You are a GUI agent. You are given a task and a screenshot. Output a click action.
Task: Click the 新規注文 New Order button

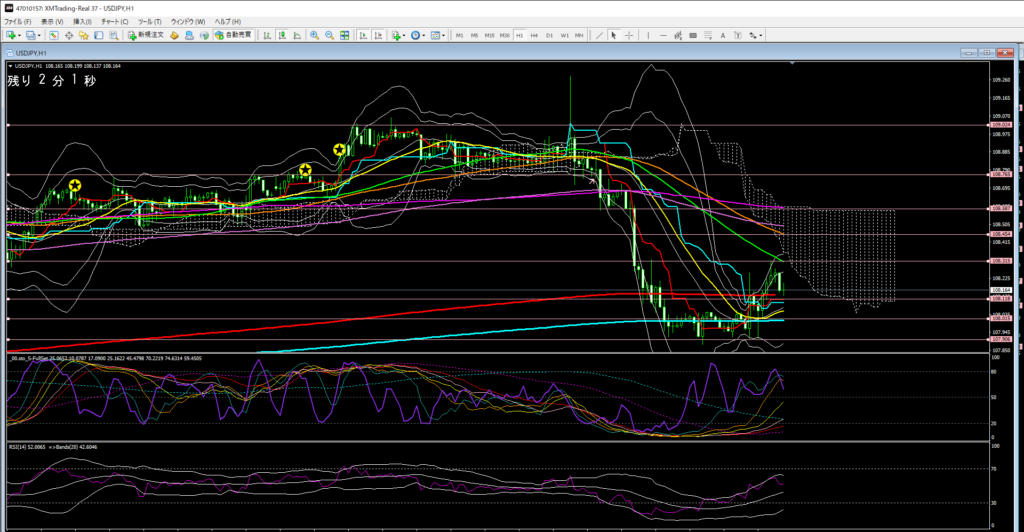pyautogui.click(x=146, y=35)
